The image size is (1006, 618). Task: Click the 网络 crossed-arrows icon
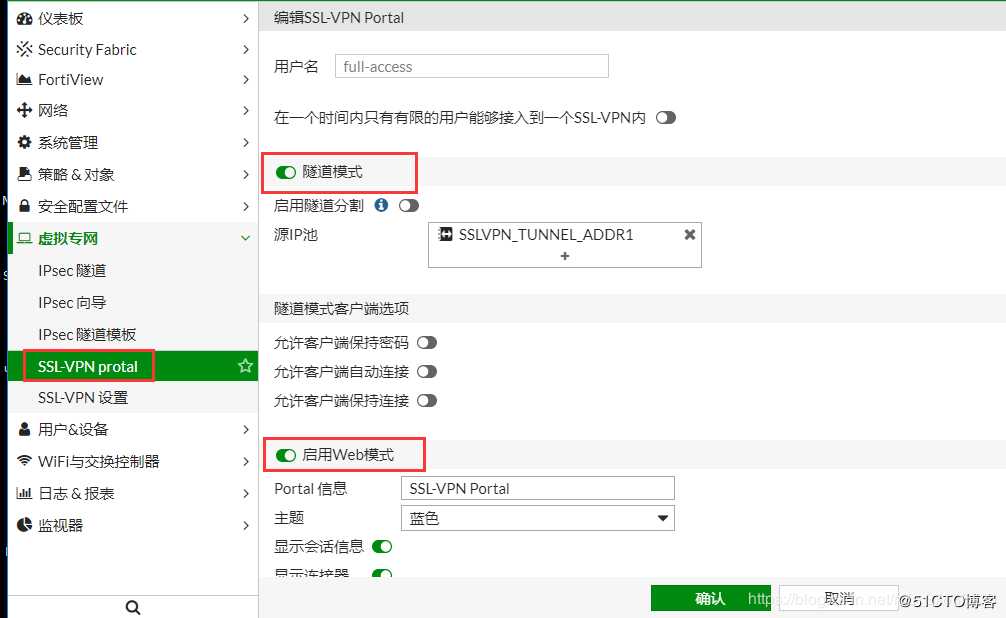coord(24,110)
